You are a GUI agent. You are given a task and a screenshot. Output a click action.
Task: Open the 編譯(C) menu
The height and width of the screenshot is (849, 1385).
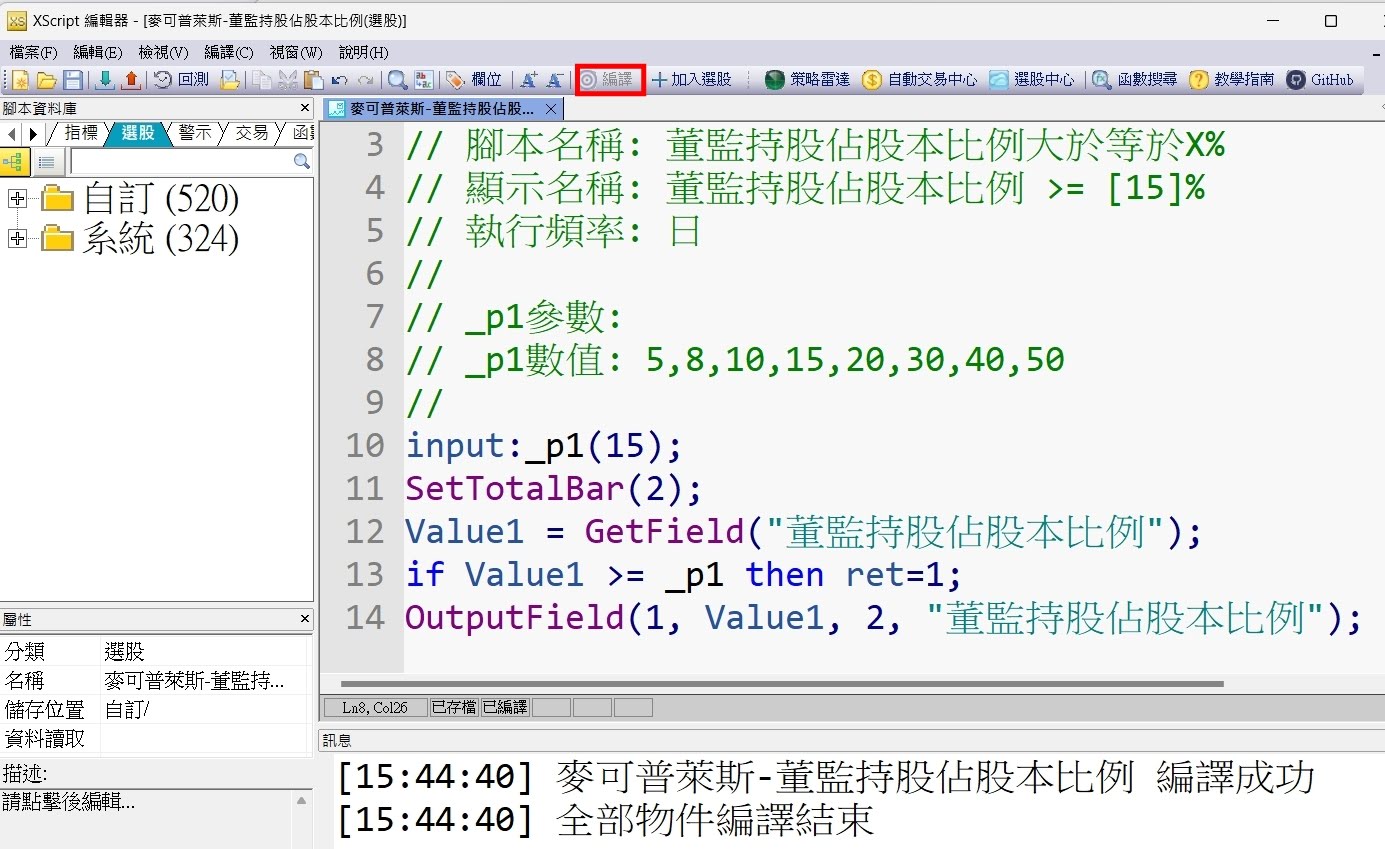[x=229, y=52]
